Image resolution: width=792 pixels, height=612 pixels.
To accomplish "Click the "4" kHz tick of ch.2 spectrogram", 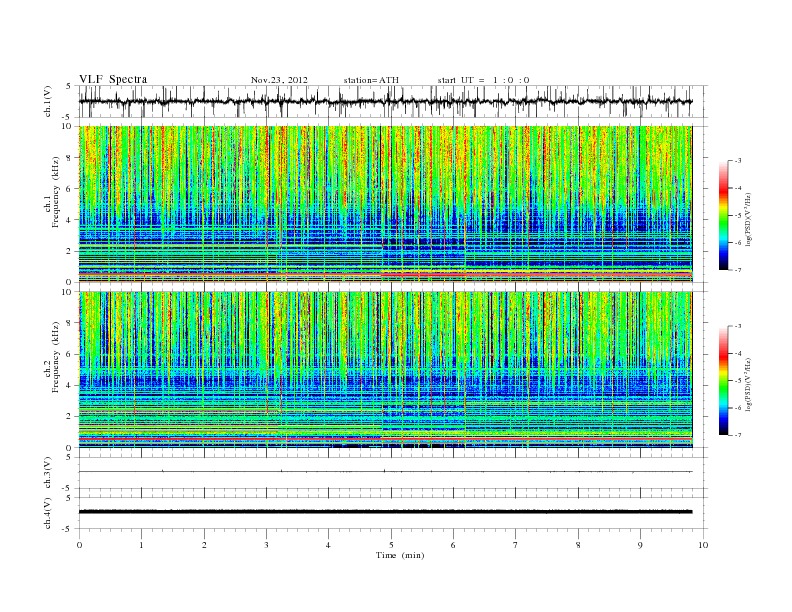I will (70, 385).
